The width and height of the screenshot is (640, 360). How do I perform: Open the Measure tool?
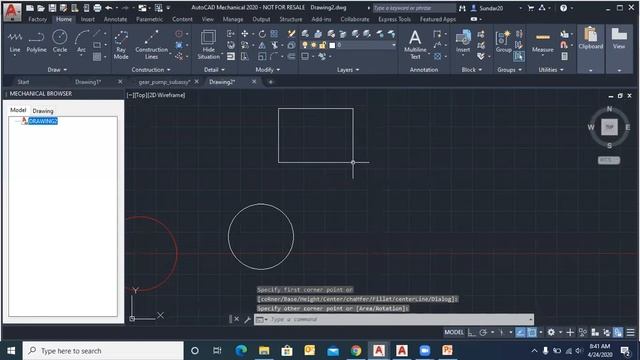click(x=542, y=42)
